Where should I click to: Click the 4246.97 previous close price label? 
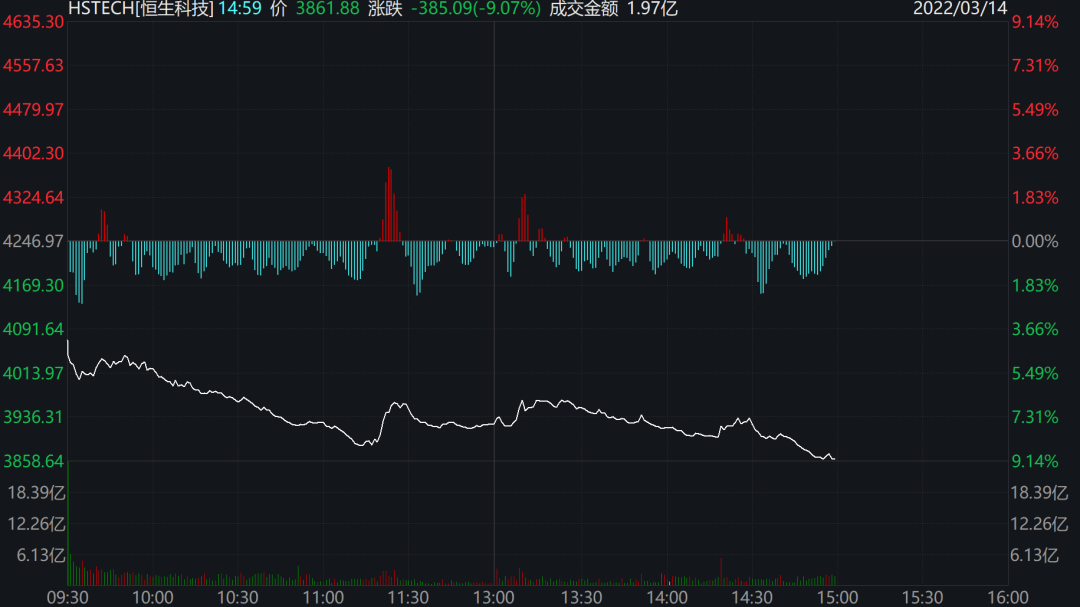[x=33, y=241]
